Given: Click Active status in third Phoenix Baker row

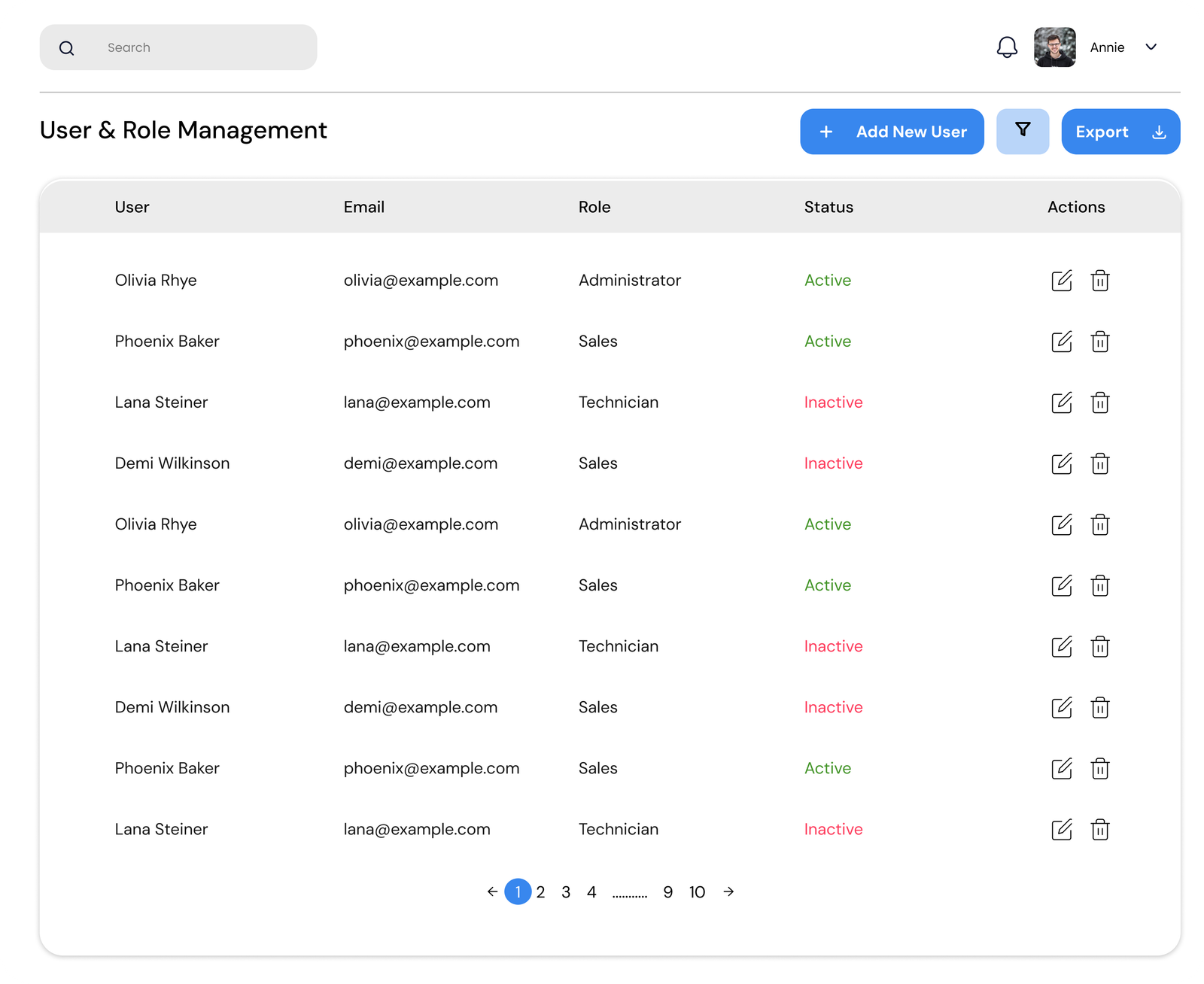Looking at the screenshot, I should (828, 768).
